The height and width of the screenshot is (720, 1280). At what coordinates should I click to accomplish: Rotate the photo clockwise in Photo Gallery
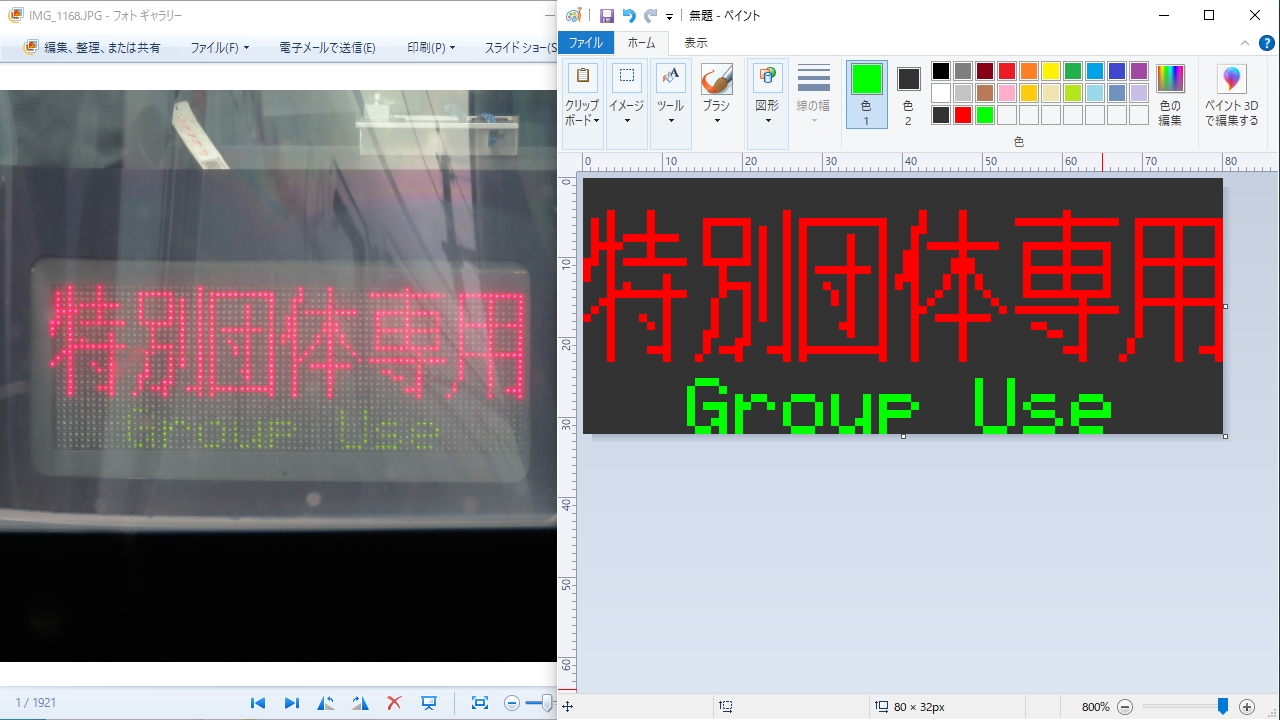point(360,703)
